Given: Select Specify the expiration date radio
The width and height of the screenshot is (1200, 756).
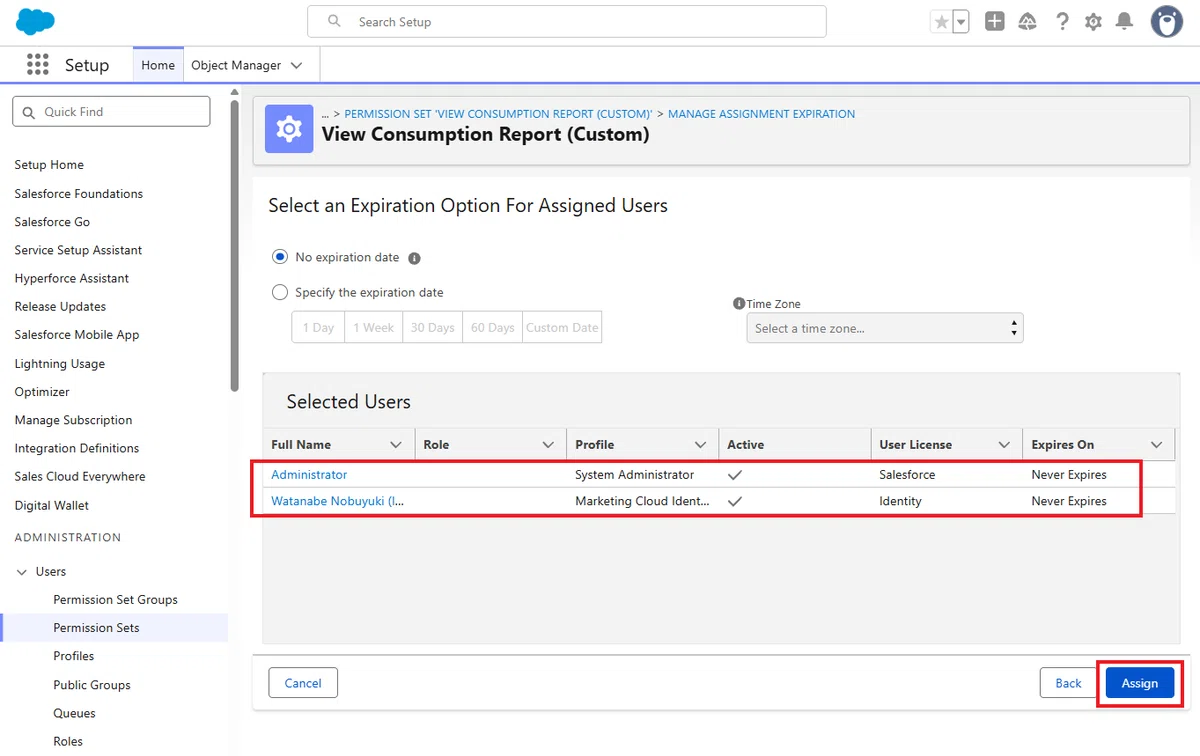Looking at the screenshot, I should [x=280, y=293].
